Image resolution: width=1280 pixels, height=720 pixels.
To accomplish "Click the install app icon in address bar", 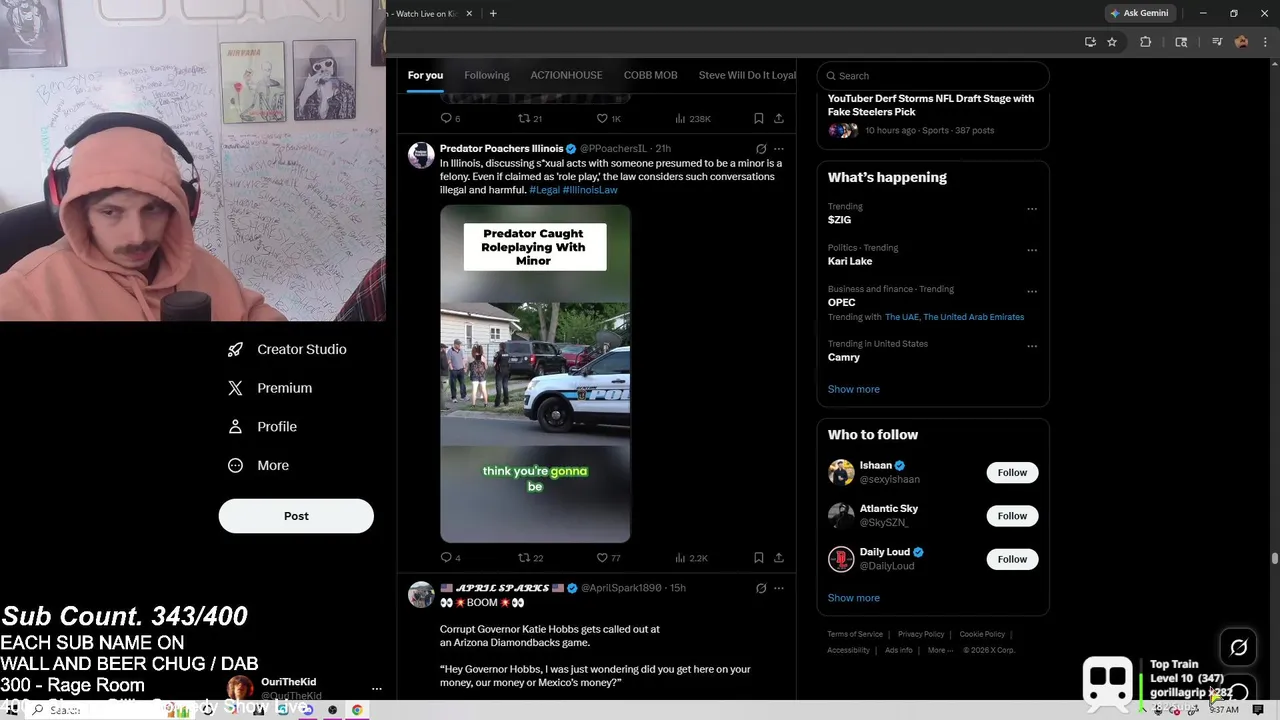I will [1090, 42].
